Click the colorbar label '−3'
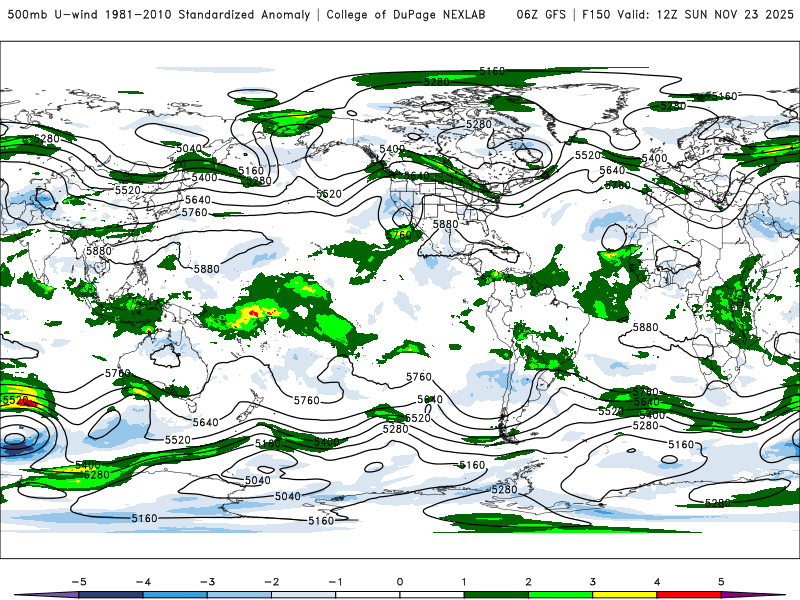Screen dimensions: 800x600 pos(207,582)
